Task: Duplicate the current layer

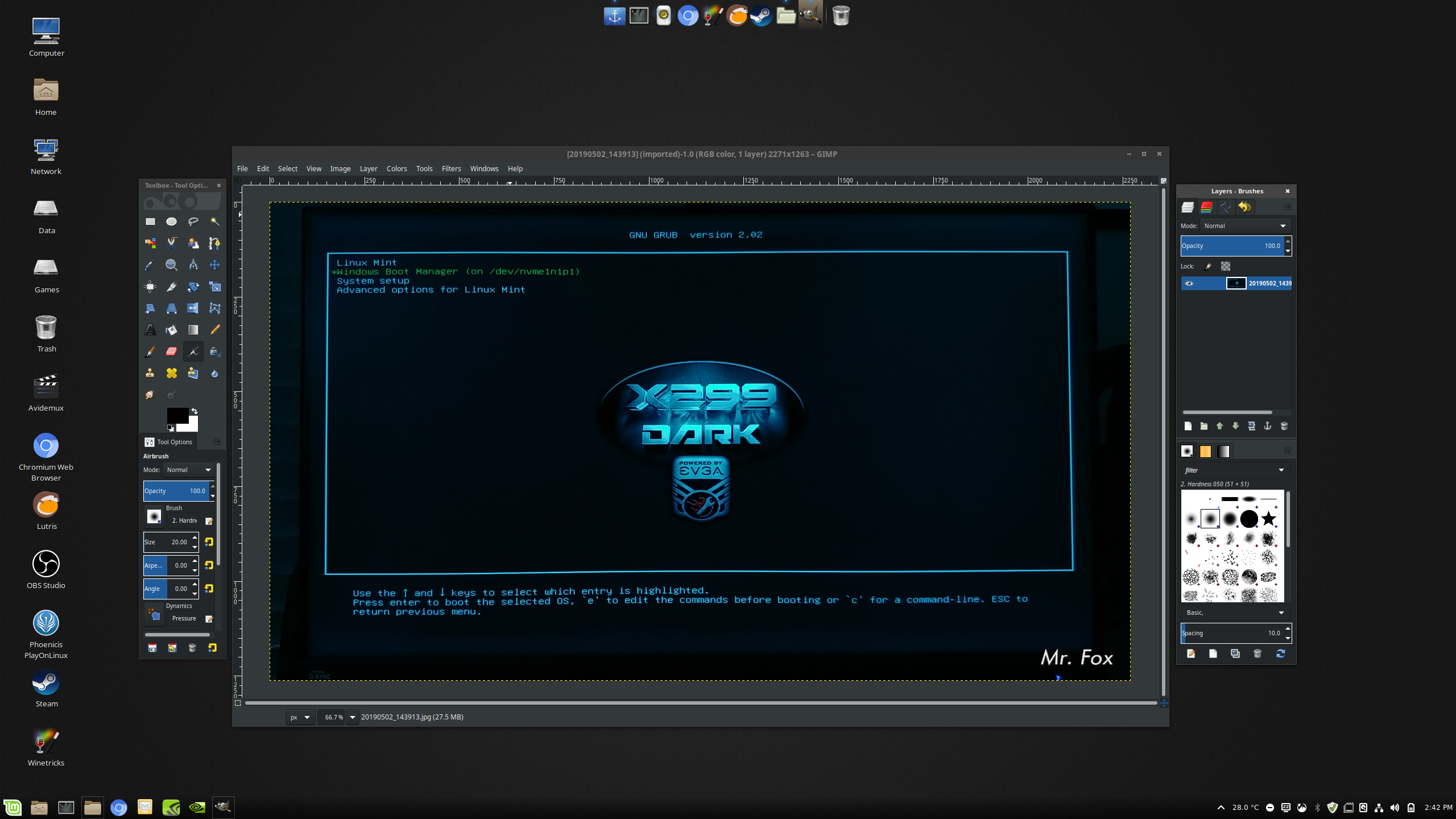Action: coord(1251,426)
